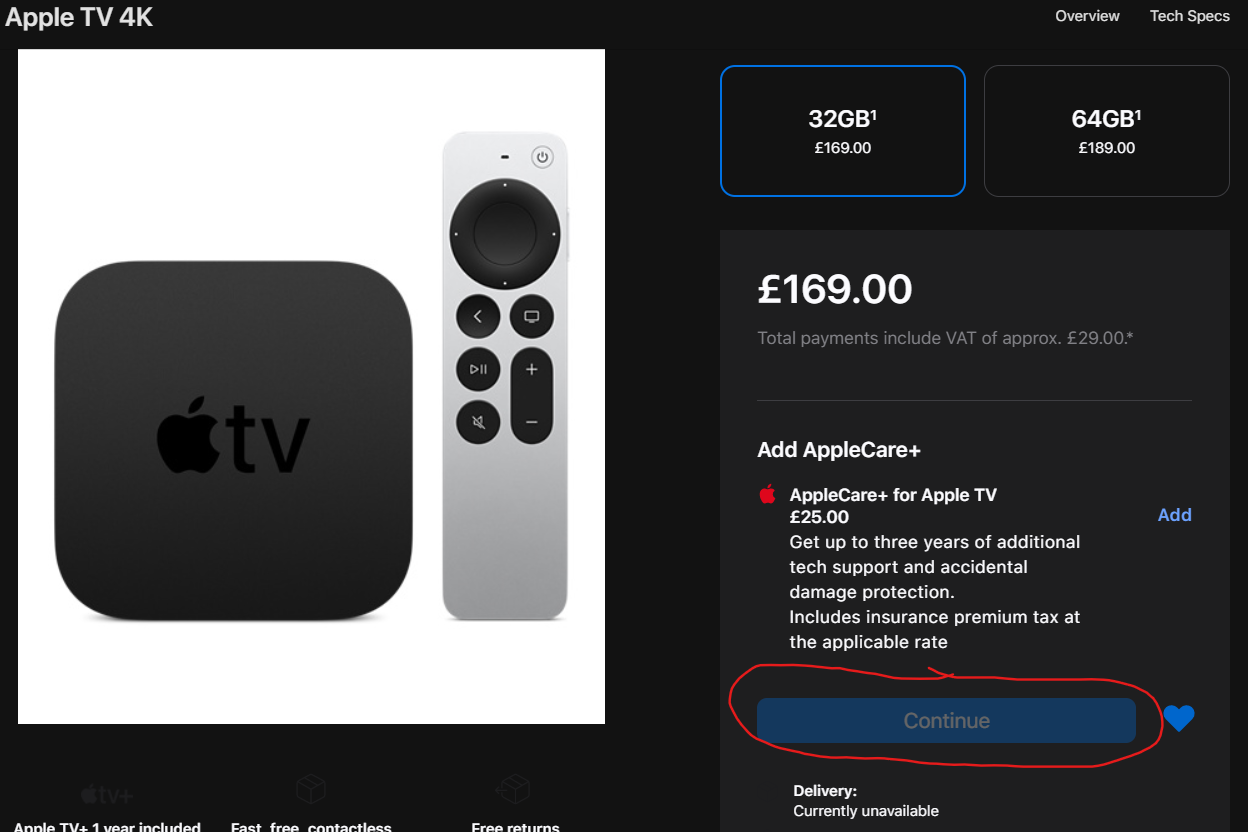1248x832 pixels.
Task: Open the Tech Specs tab
Action: coord(1189,16)
